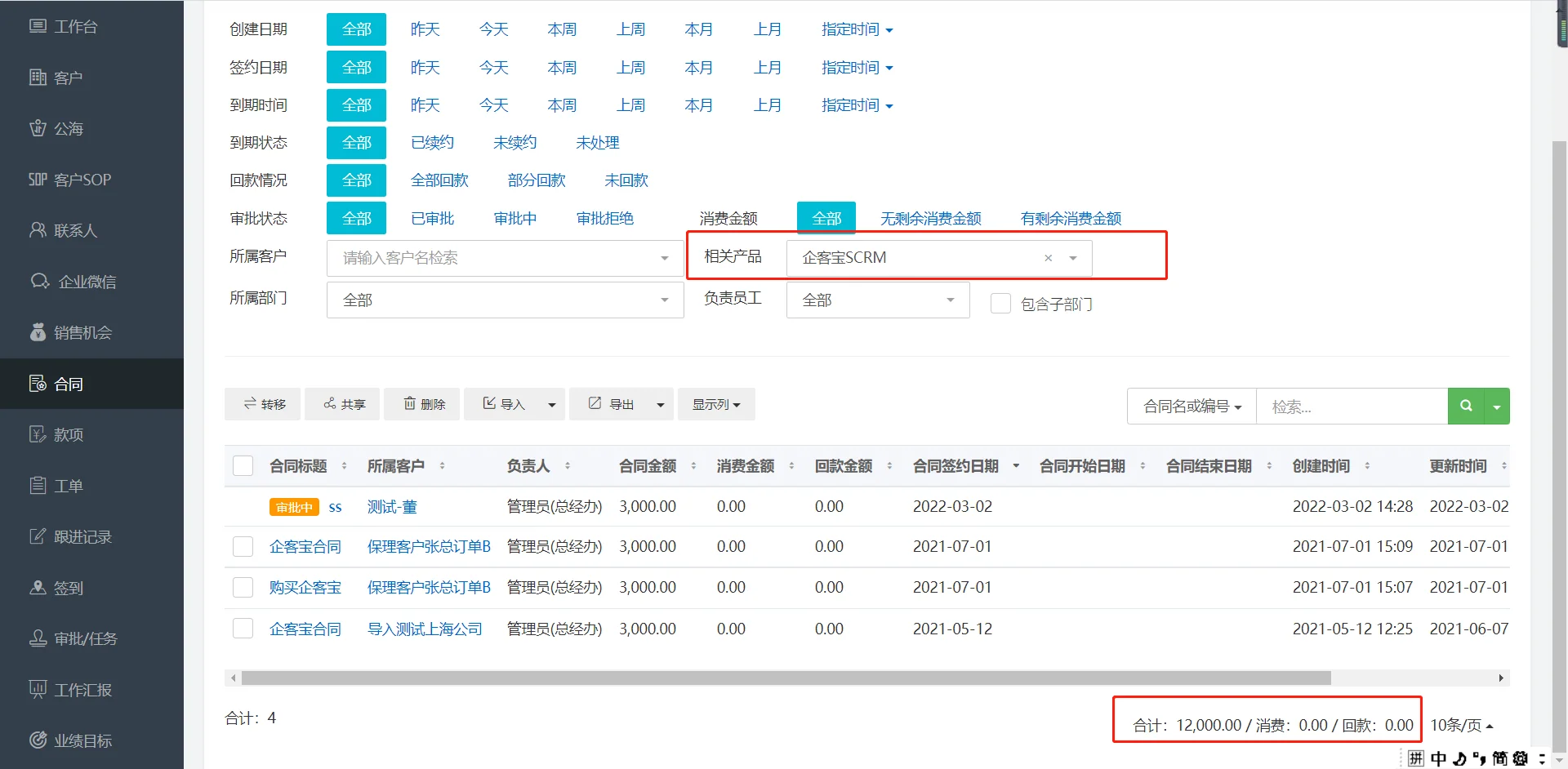Clear the 企客宝SCRM product selection

point(1048,258)
